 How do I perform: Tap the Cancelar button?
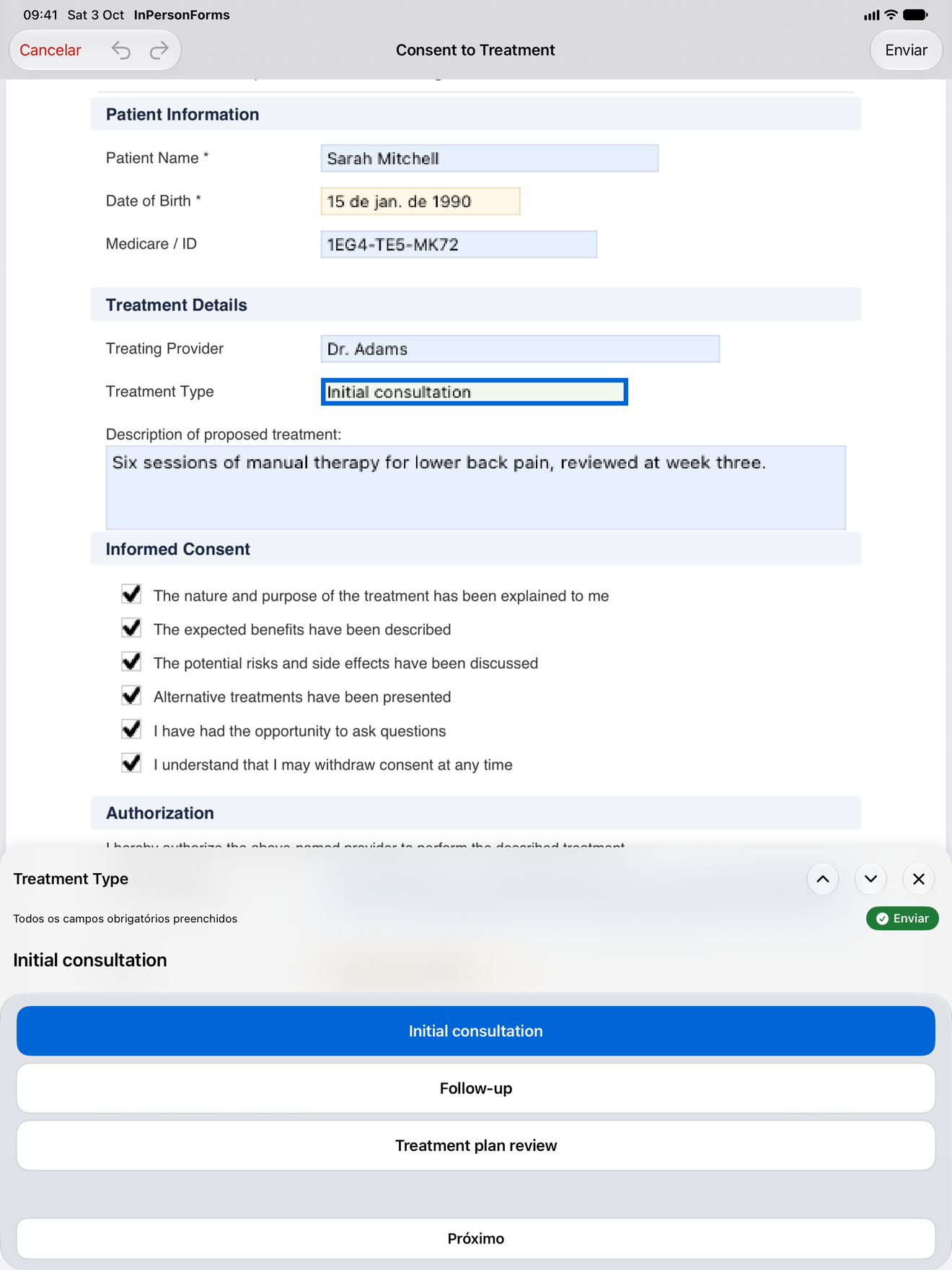(50, 51)
